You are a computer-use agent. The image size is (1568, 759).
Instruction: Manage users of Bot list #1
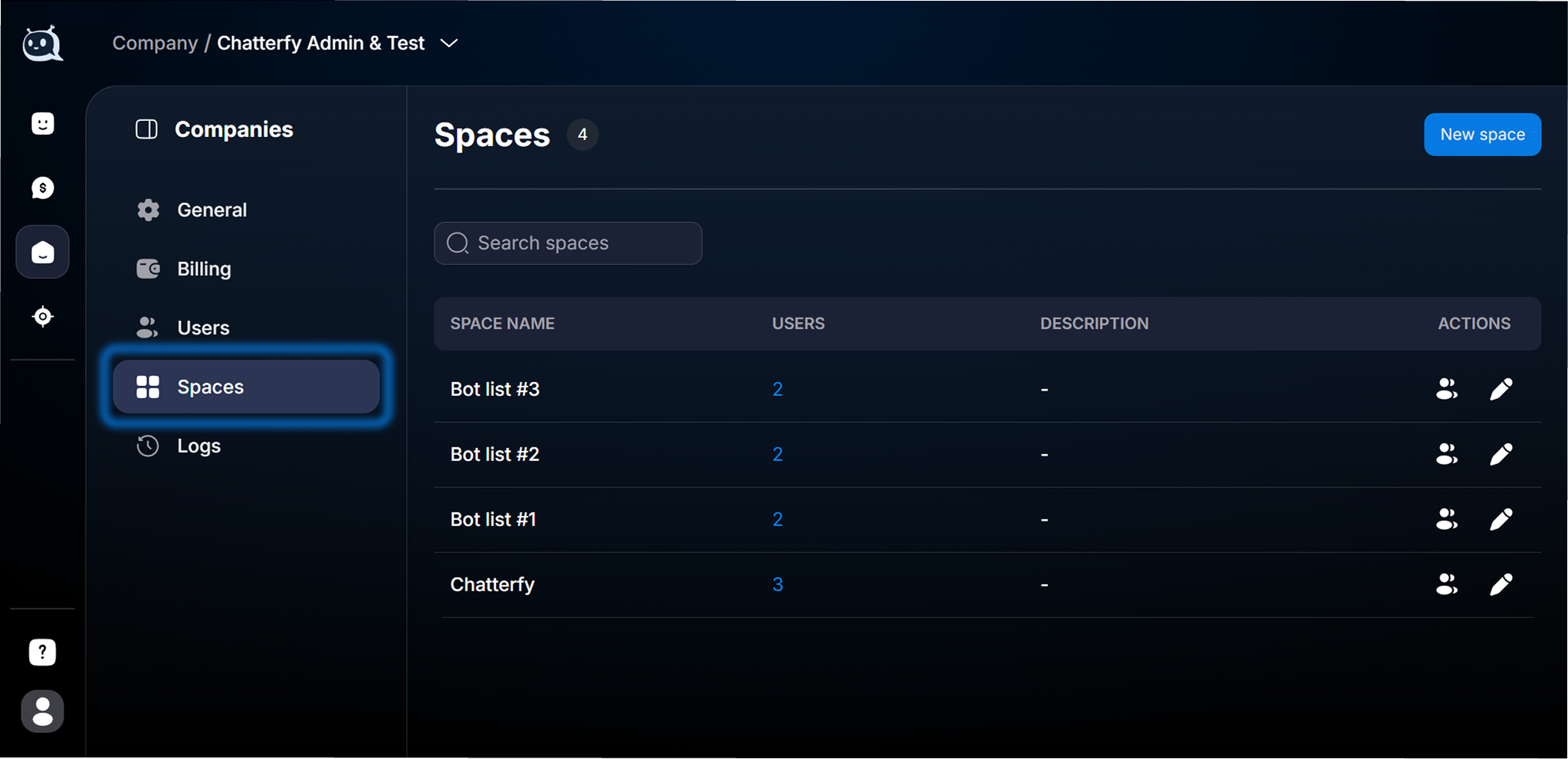(x=1447, y=519)
